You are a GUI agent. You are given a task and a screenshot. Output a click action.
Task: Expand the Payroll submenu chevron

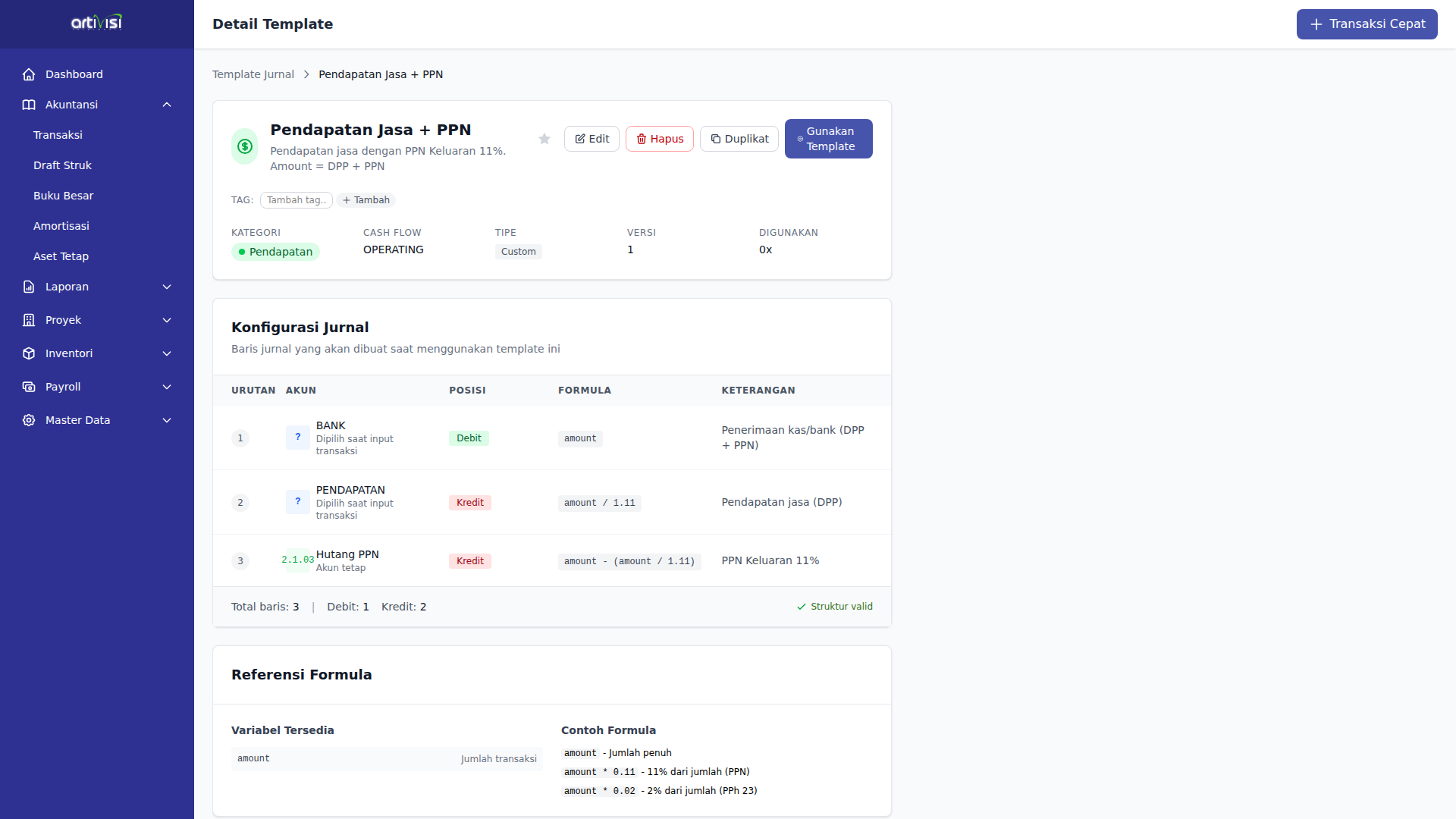pyautogui.click(x=167, y=387)
